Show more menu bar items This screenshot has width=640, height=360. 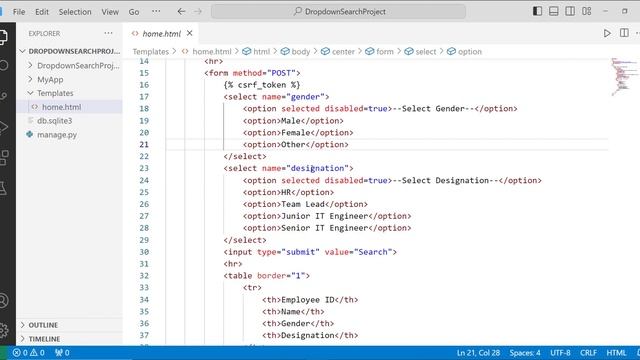click(x=156, y=11)
